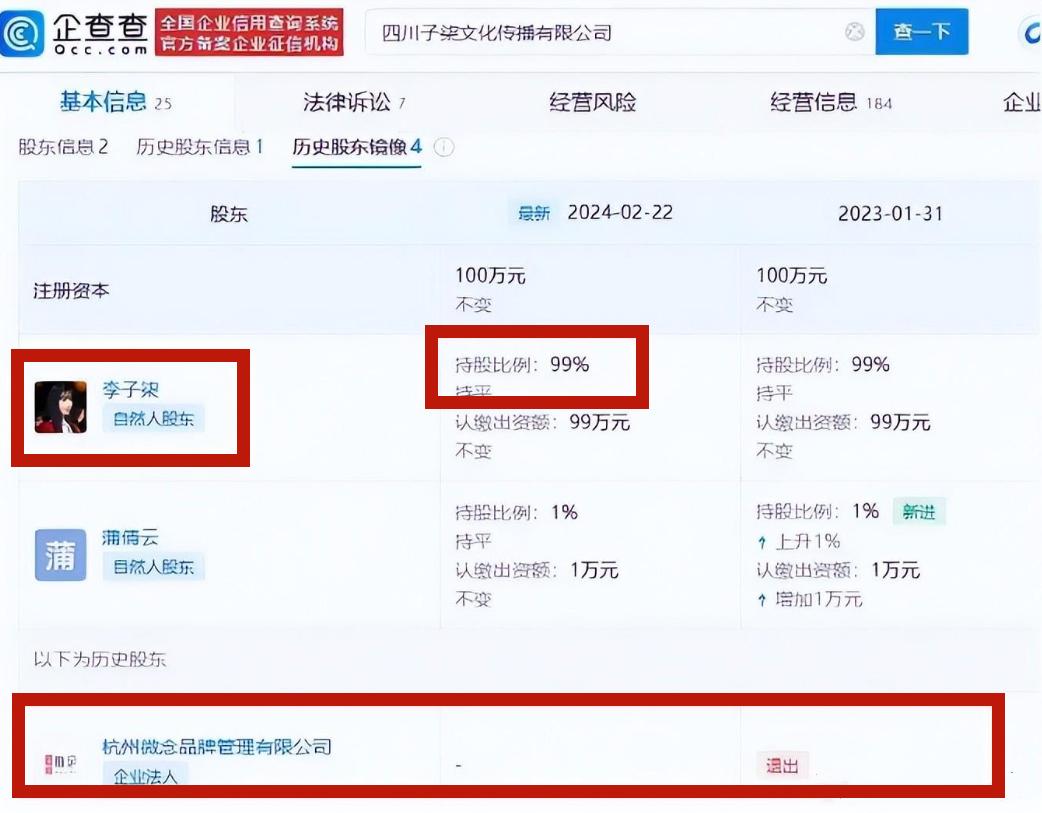The height and width of the screenshot is (813, 1042).
Task: Open 蒲倩云 shareholder name link
Action: click(130, 537)
